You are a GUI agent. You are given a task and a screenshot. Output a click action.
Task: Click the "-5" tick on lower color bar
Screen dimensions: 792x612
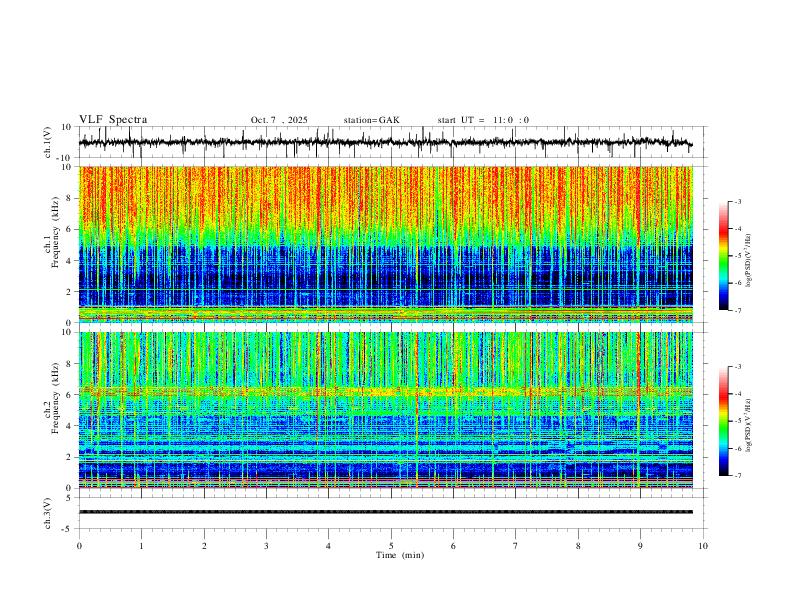(737, 421)
